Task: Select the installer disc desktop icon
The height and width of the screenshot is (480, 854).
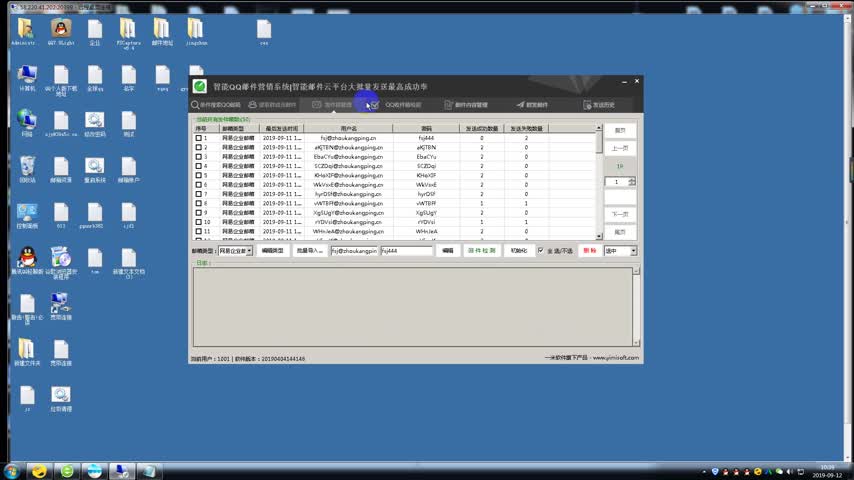Action: click(60, 263)
